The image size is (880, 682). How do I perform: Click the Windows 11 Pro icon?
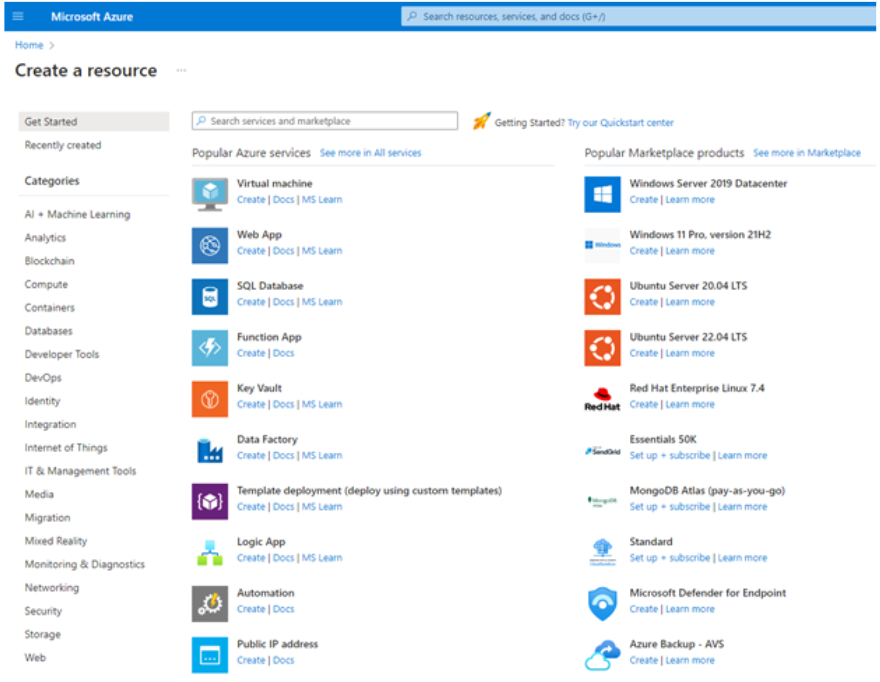[602, 245]
